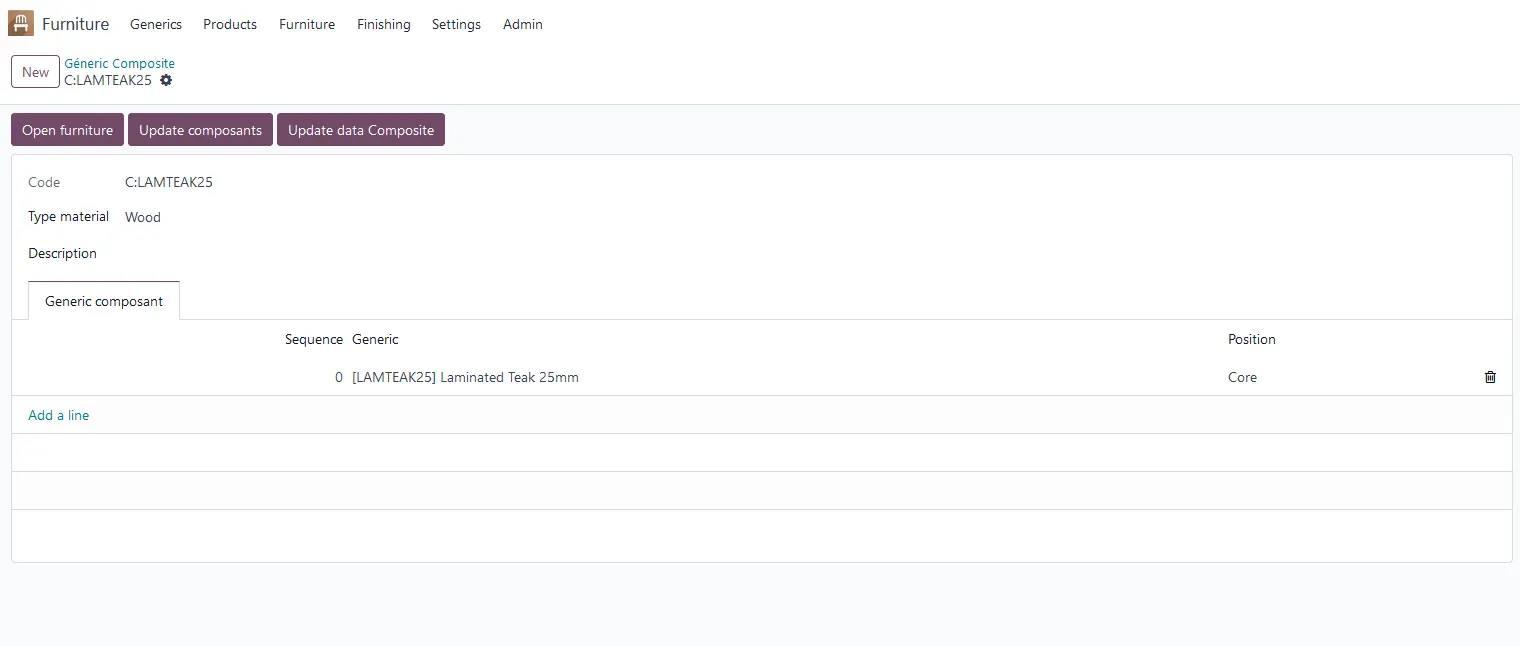The width and height of the screenshot is (1520, 646).
Task: Click Update composants button
Action: [200, 130]
